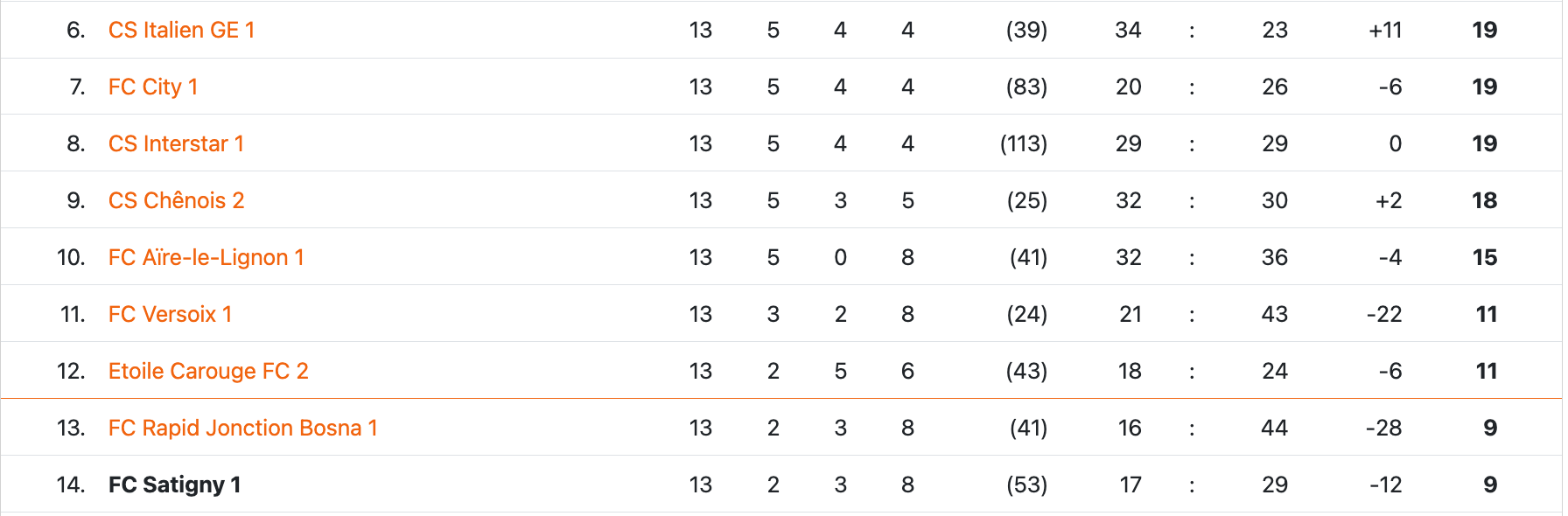Click FC Rapid Jonction Bosna 1 link
The width and height of the screenshot is (1568, 516).
(x=242, y=428)
